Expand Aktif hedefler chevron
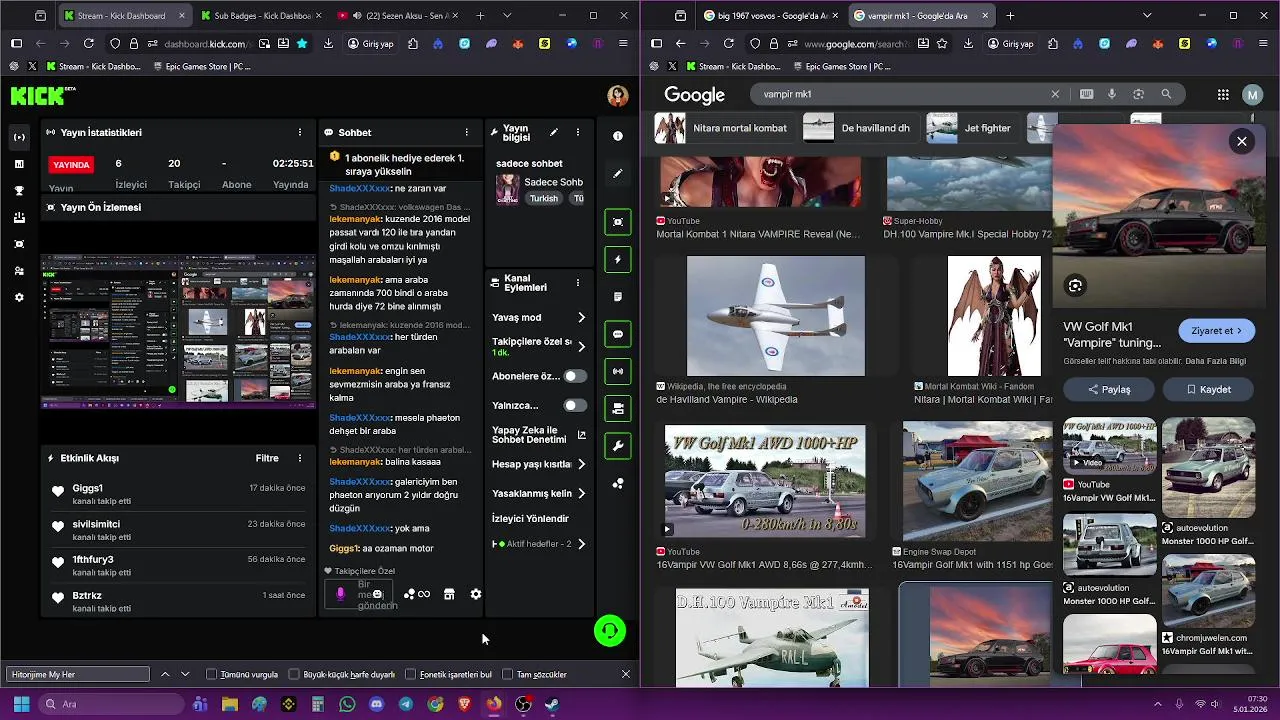The height and width of the screenshot is (720, 1280). (x=581, y=544)
